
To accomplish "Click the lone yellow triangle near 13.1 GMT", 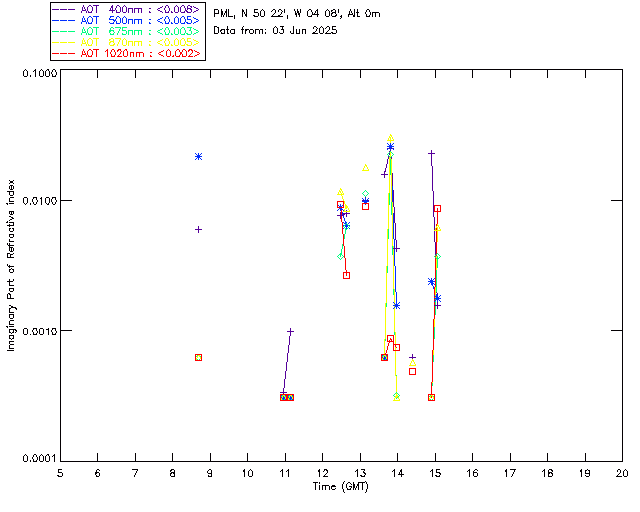I will pyautogui.click(x=366, y=167).
